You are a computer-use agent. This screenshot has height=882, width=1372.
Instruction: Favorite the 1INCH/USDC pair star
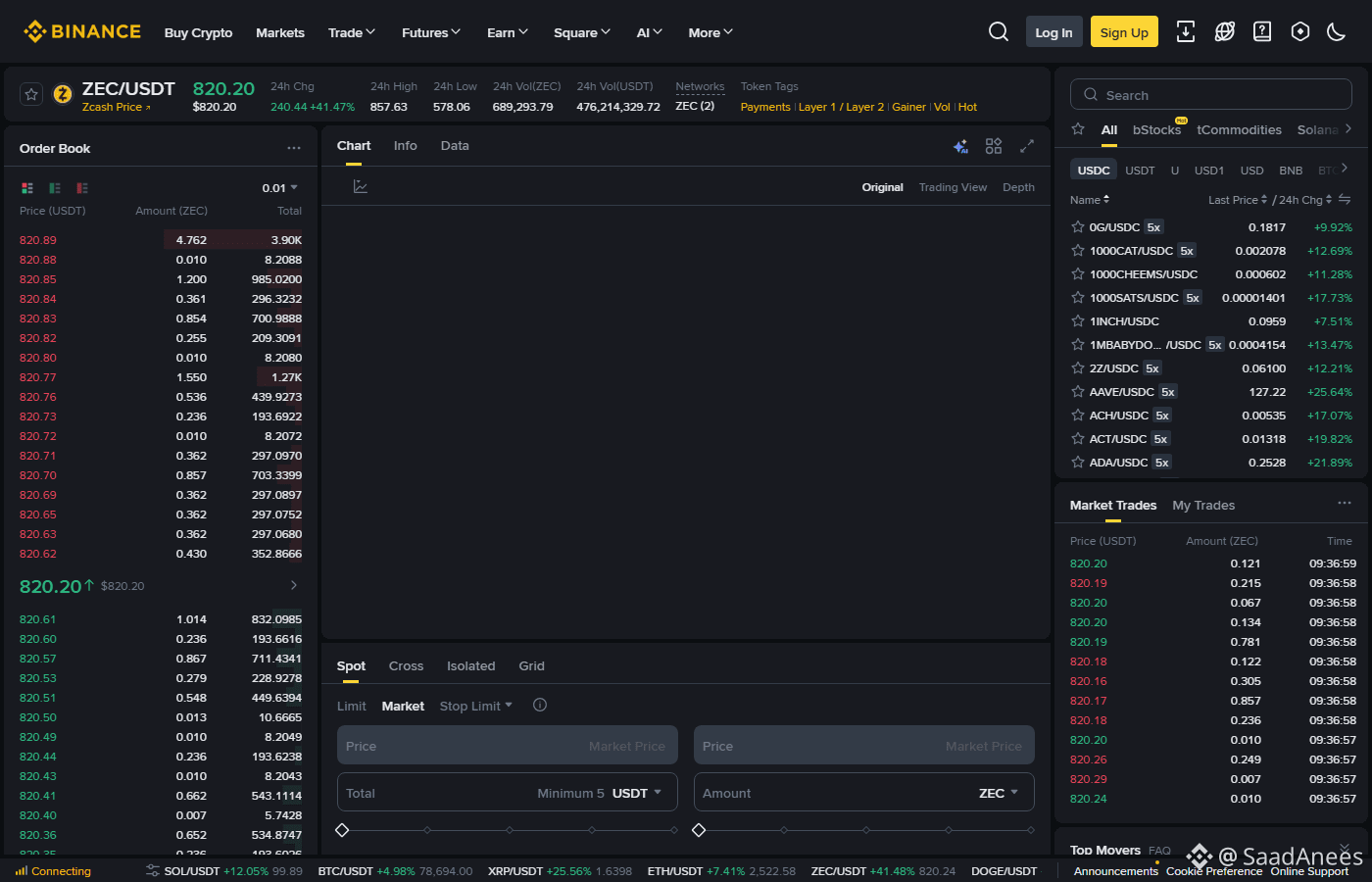[1078, 320]
